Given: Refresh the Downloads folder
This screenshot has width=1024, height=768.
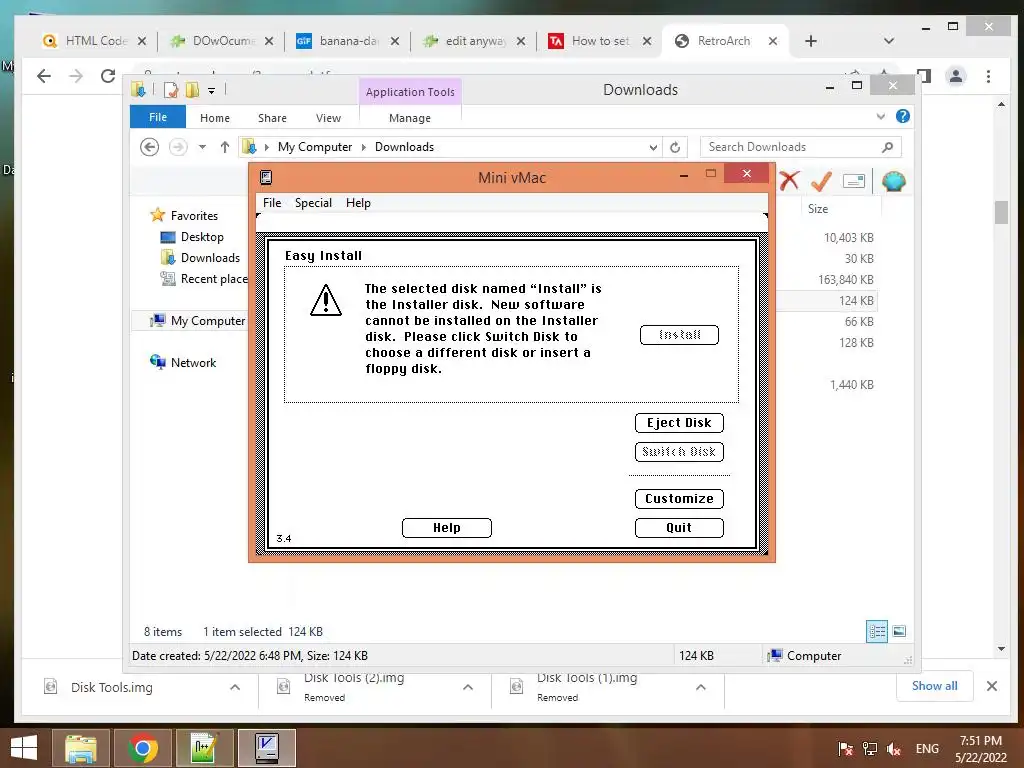Looking at the screenshot, I should coord(675,147).
